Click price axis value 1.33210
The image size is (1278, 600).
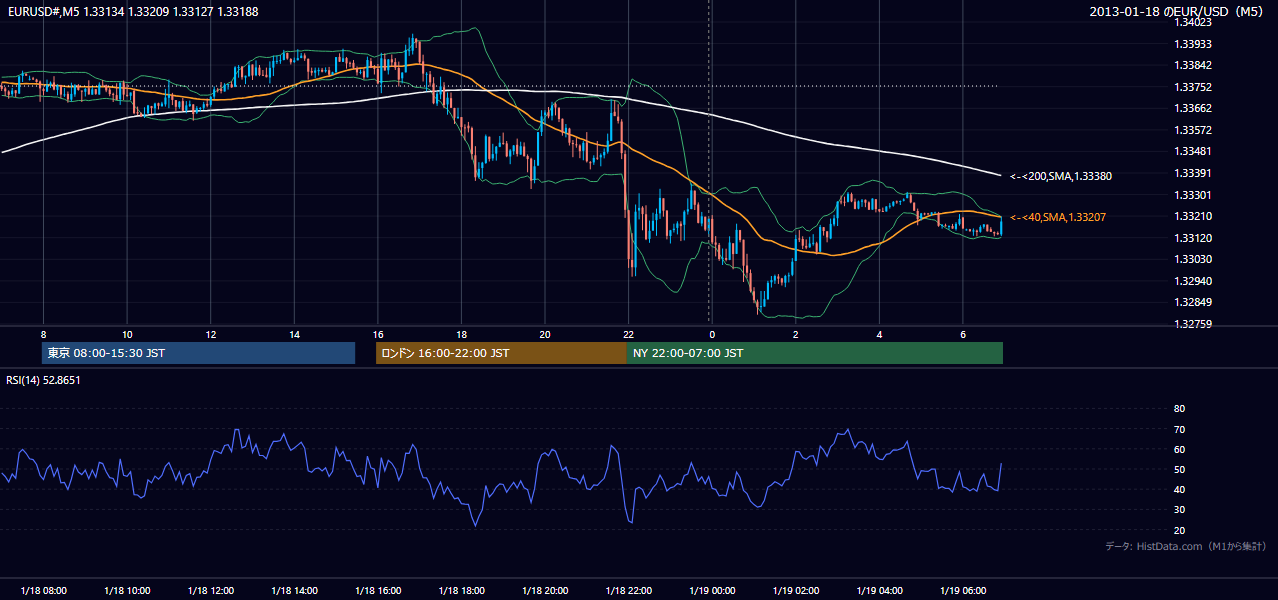[x=1193, y=216]
